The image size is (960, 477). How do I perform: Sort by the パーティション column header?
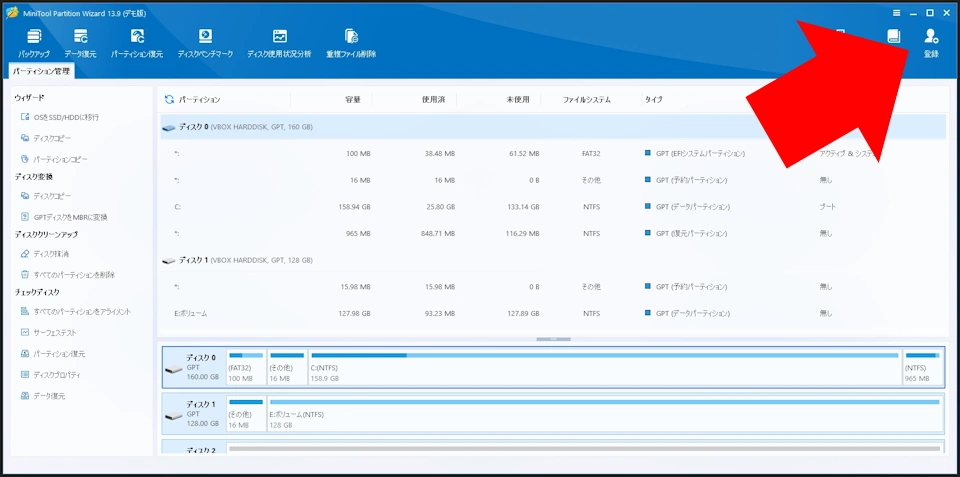200,99
